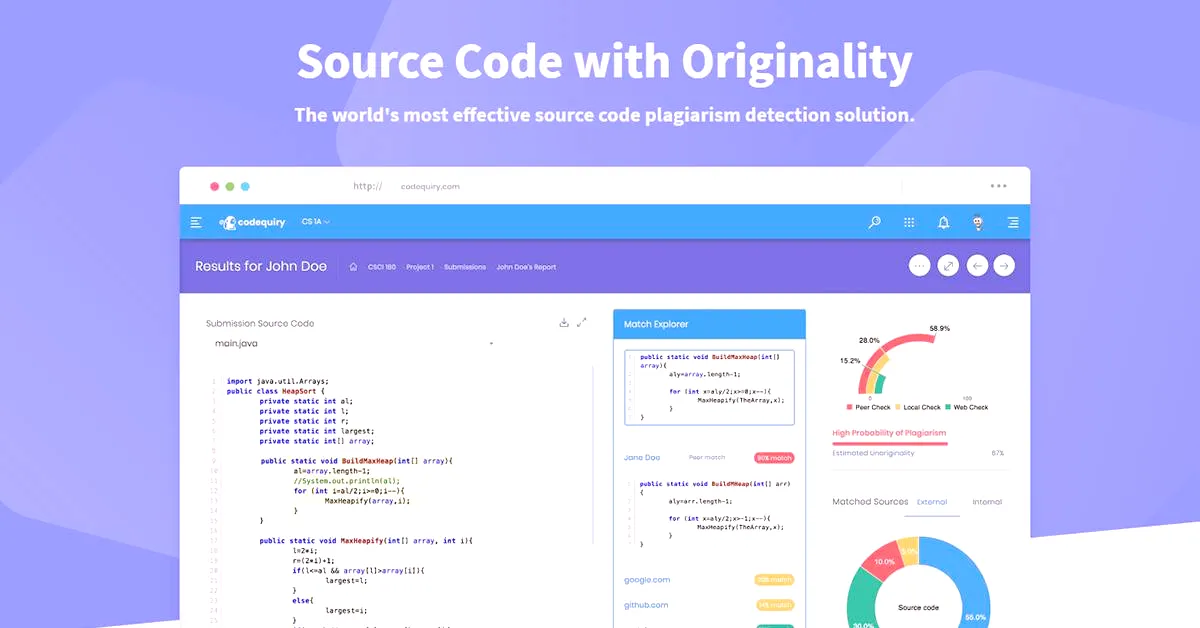Go to next result arrow
1200x628 pixels.
coord(1004,266)
